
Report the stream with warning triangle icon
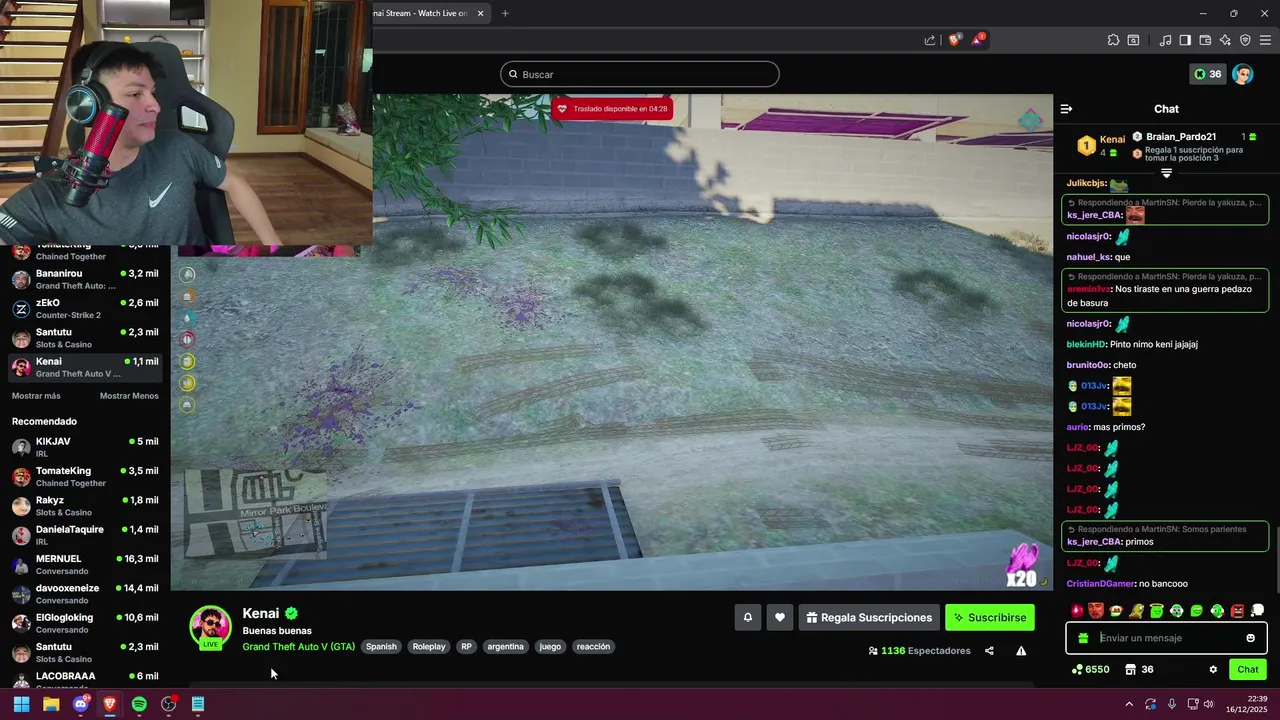[1021, 651]
